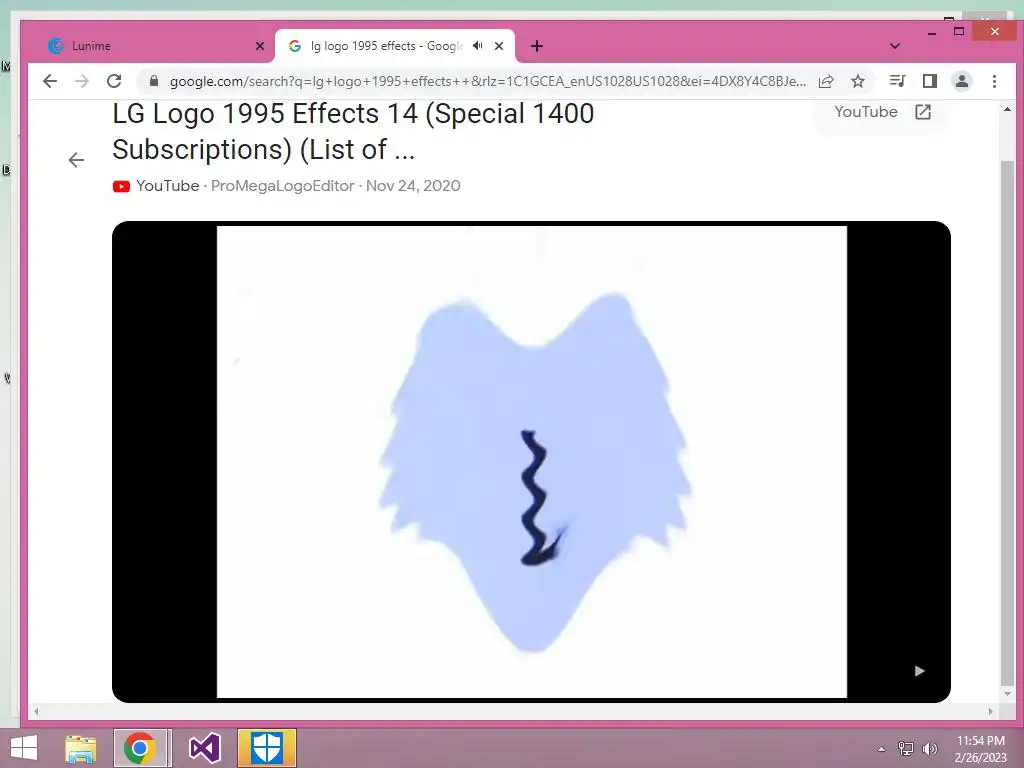Open the Windows Start menu
Screen dimensions: 1024x768
[24, 748]
